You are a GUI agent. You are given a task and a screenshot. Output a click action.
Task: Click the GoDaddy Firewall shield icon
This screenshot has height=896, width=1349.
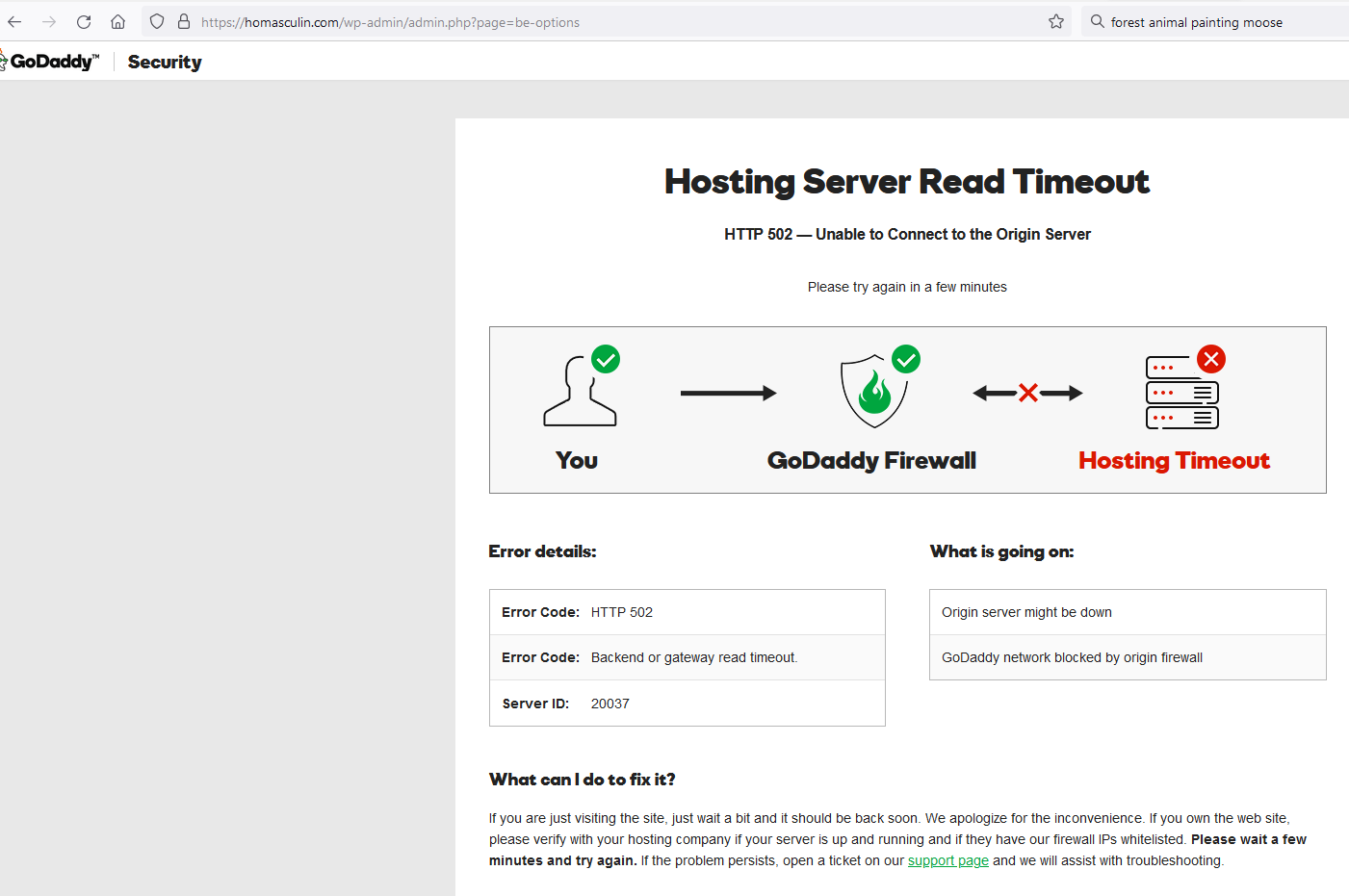coord(874,391)
